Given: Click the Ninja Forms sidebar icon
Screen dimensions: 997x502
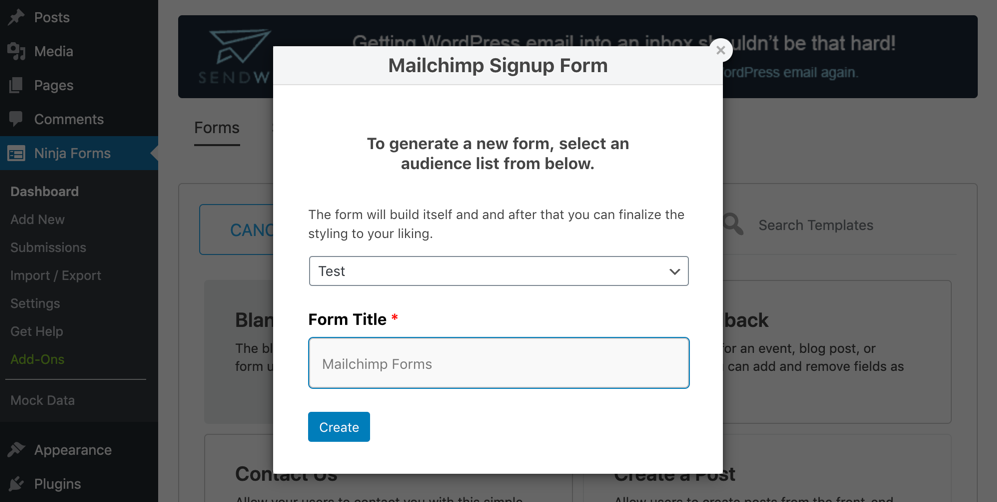Looking at the screenshot, I should click(x=16, y=153).
